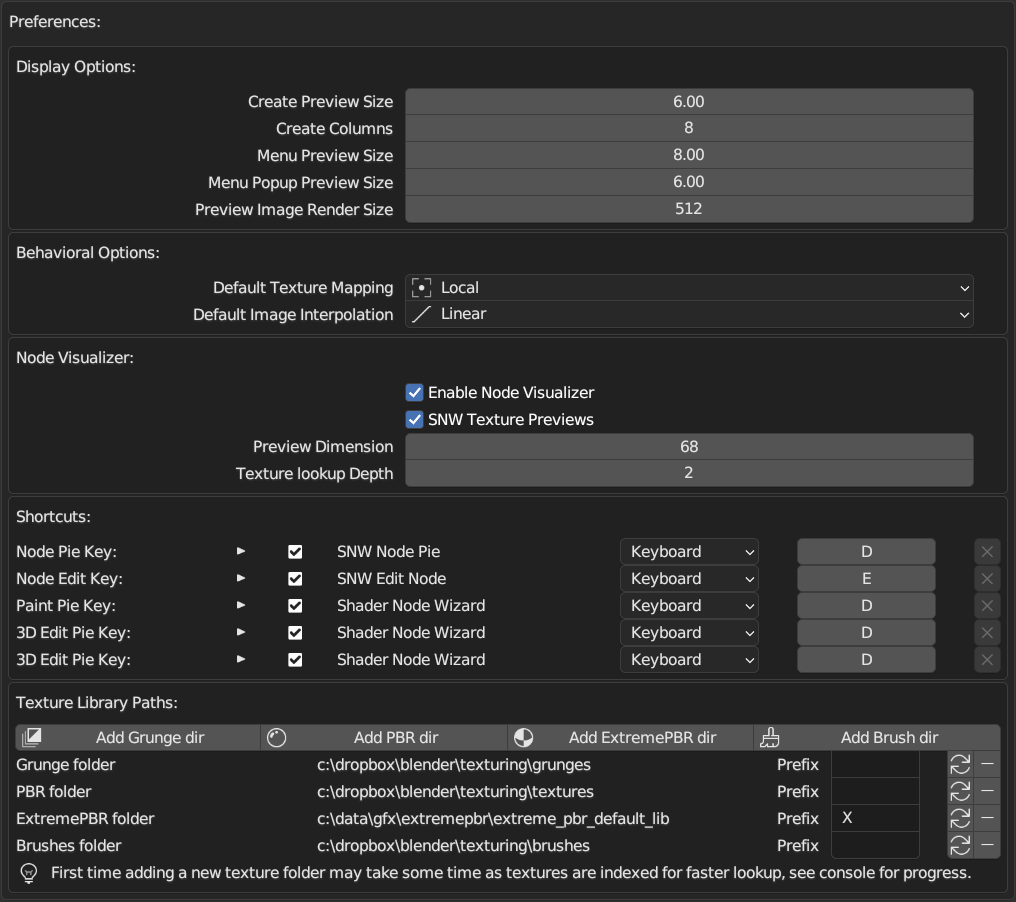The width and height of the screenshot is (1016, 902).
Task: Remove the Grunge folder path entry
Action: click(x=987, y=765)
